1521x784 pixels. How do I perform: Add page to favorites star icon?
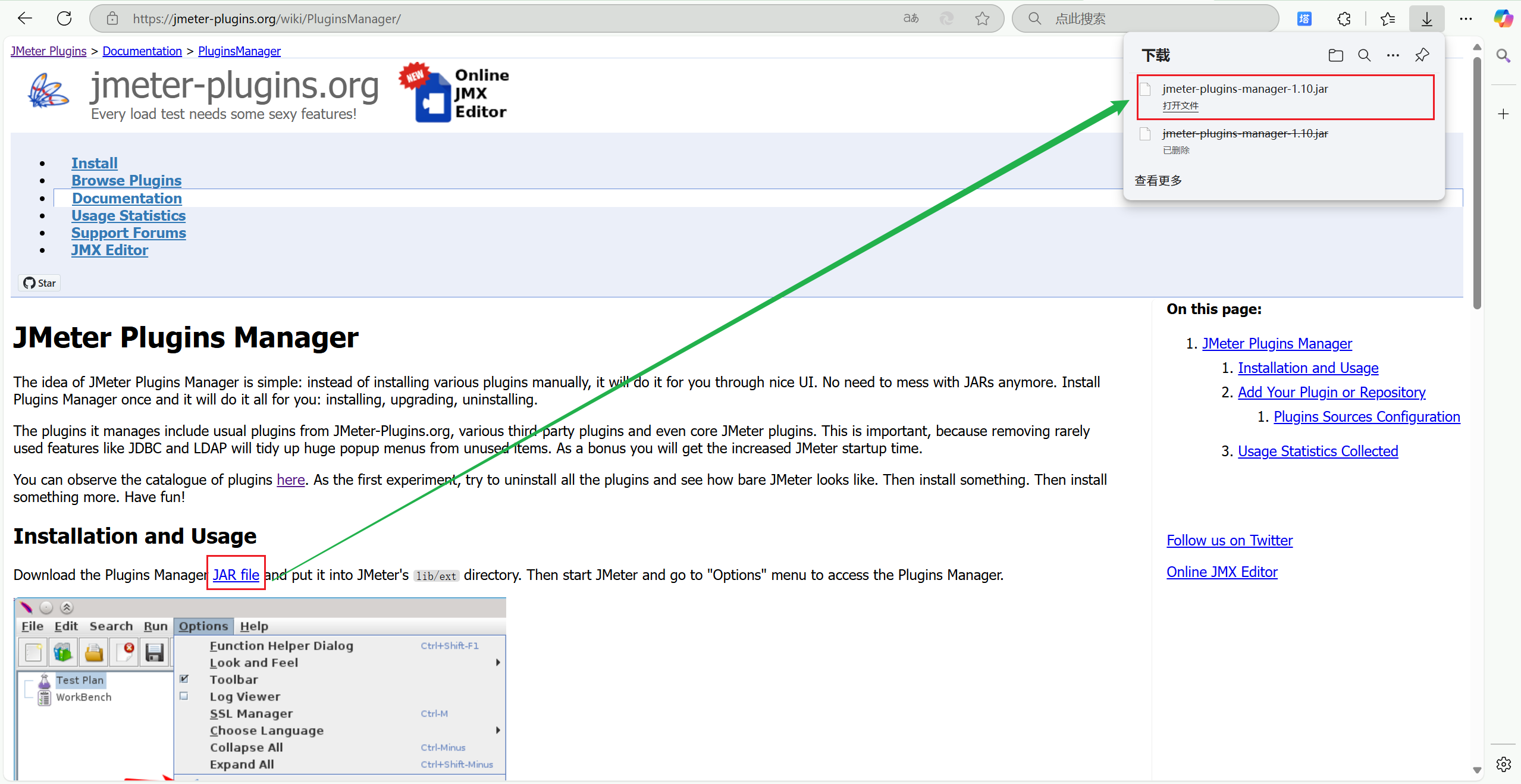point(982,18)
